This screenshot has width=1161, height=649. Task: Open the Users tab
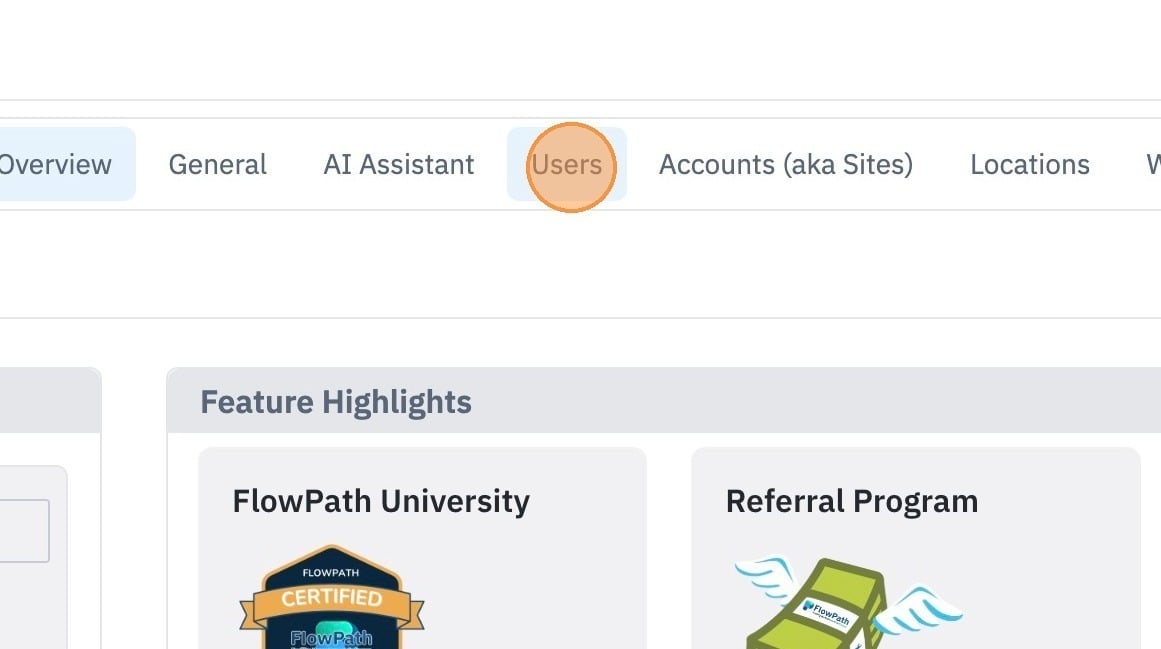click(567, 164)
